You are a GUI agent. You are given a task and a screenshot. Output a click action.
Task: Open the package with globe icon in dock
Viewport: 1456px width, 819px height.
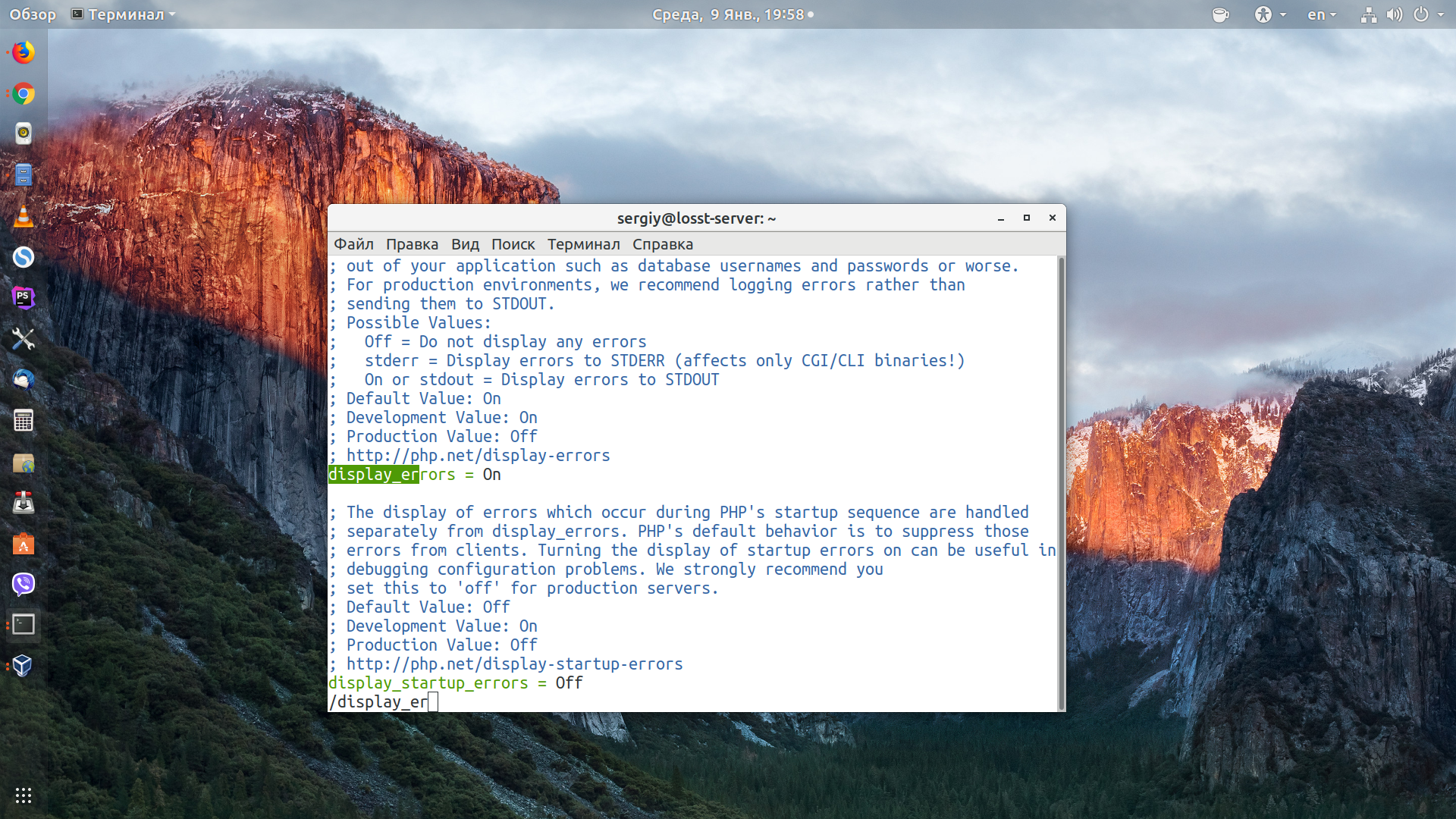(x=24, y=463)
